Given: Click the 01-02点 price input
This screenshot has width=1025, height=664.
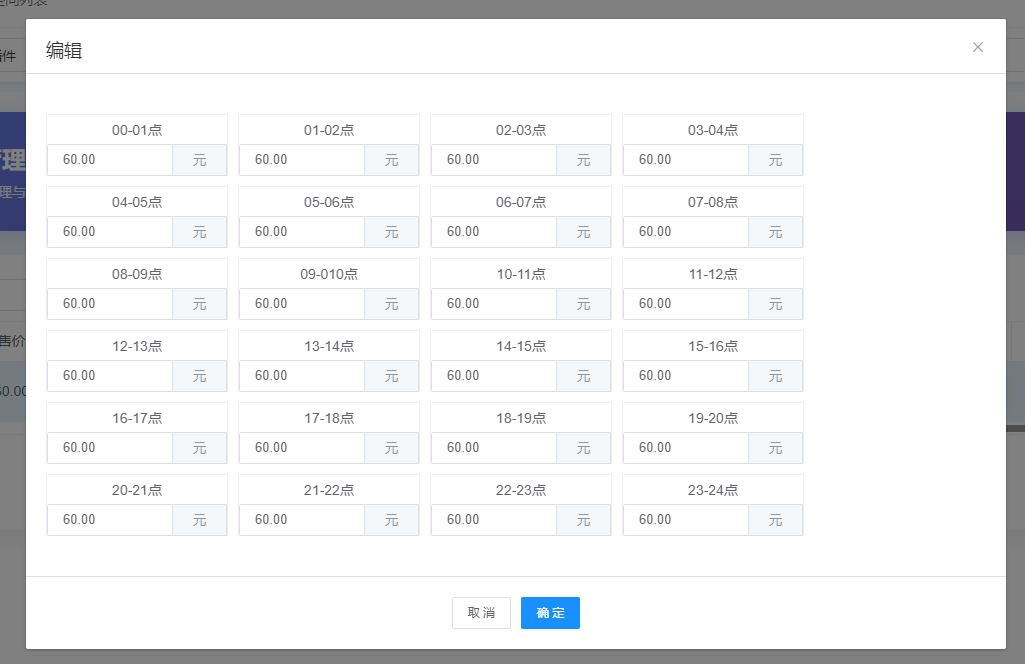Looking at the screenshot, I should (x=302, y=160).
